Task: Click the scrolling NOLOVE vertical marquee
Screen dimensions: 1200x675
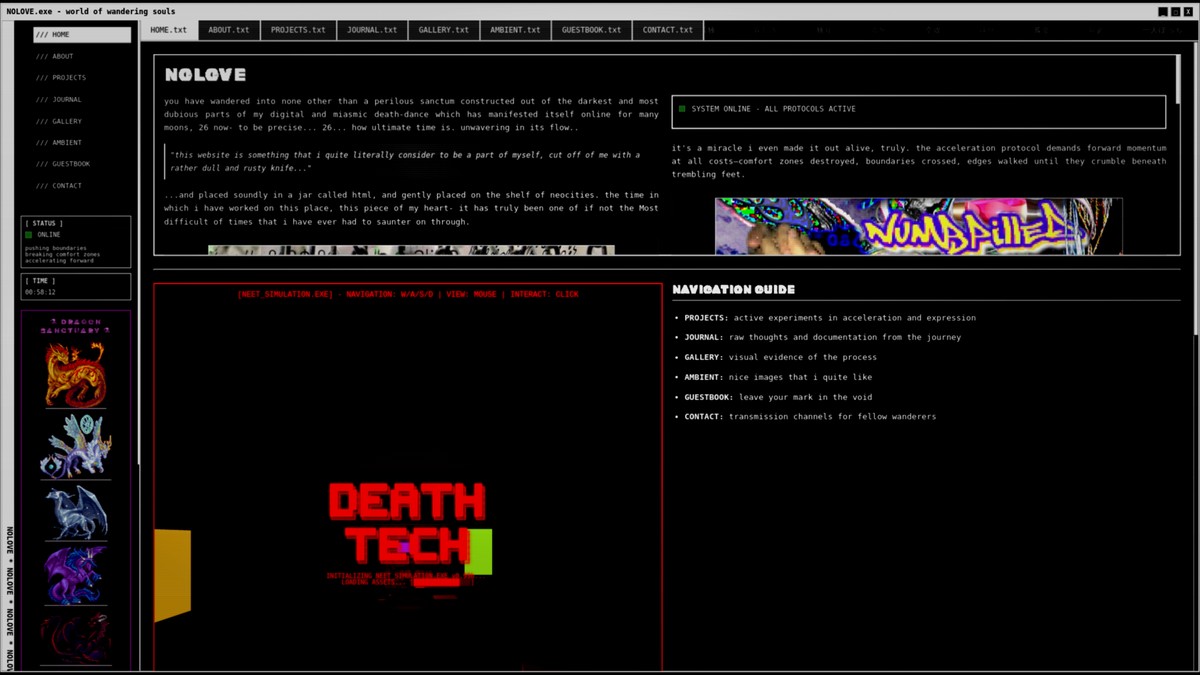Action: point(10,598)
